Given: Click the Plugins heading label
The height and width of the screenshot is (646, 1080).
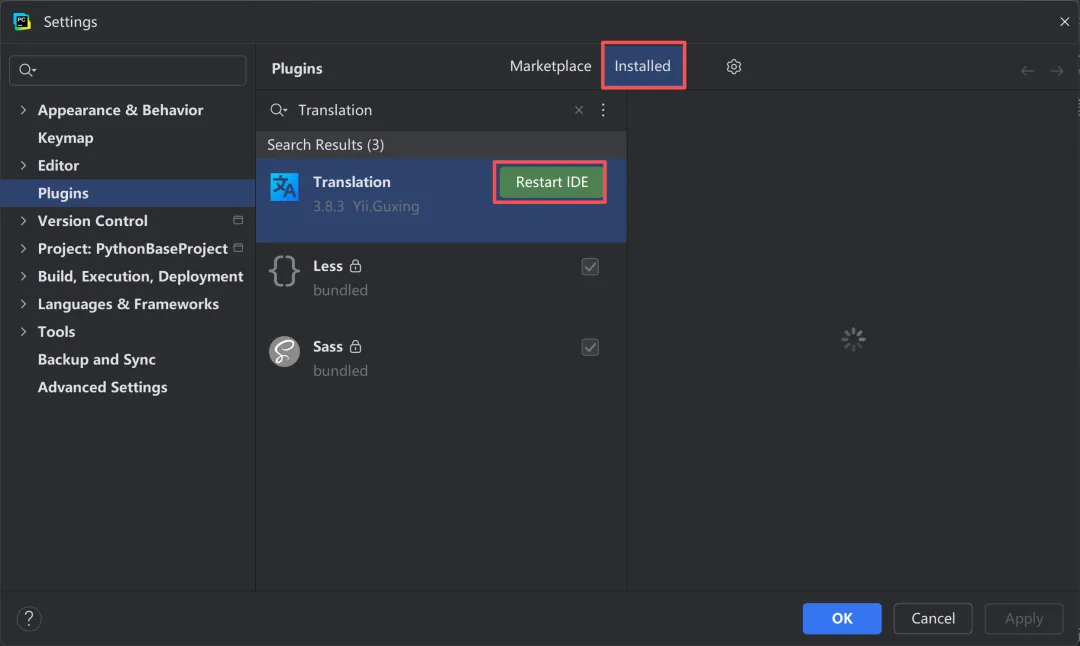Looking at the screenshot, I should coord(297,68).
